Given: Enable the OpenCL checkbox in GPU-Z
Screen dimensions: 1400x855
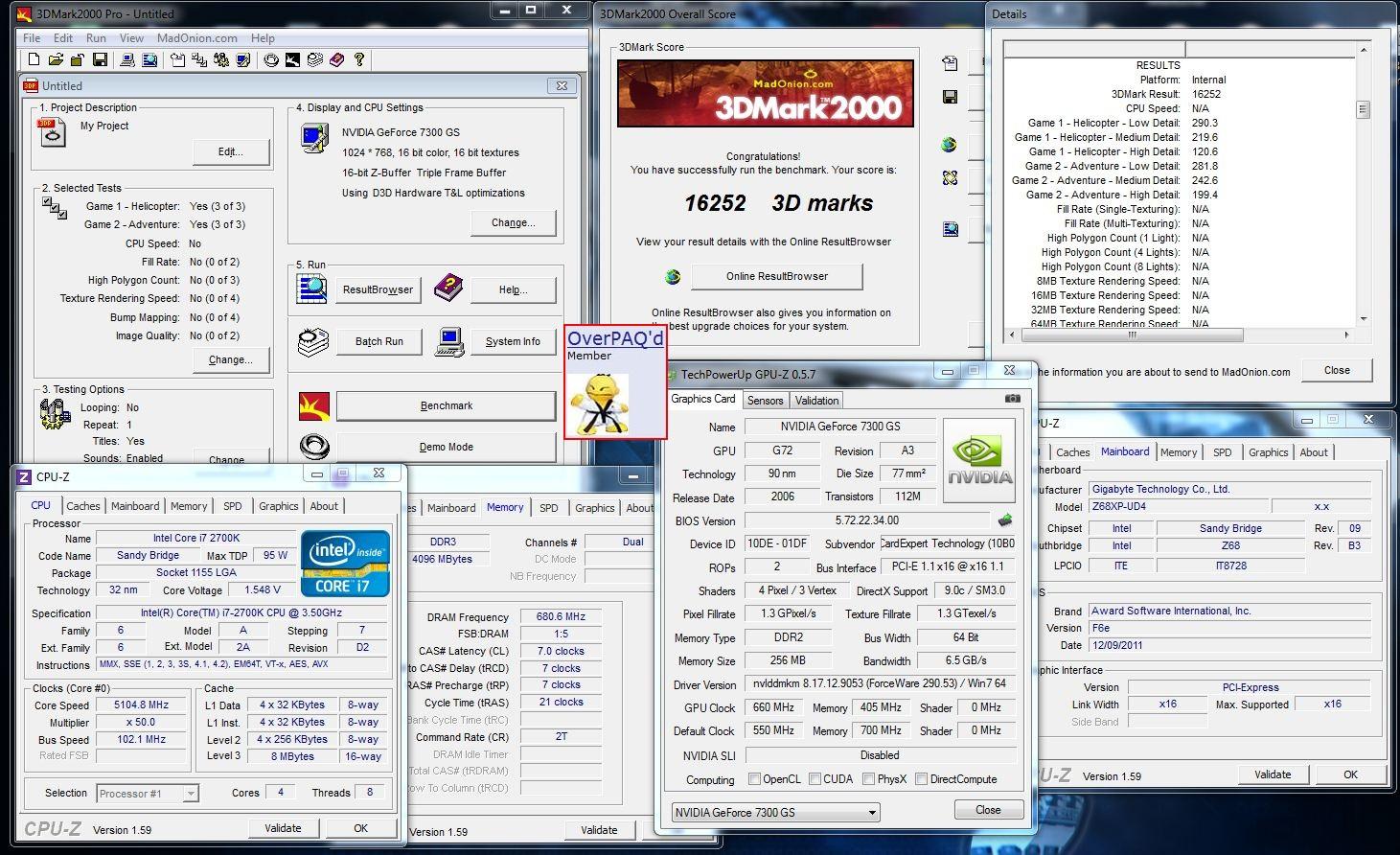Looking at the screenshot, I should pyautogui.click(x=754, y=779).
